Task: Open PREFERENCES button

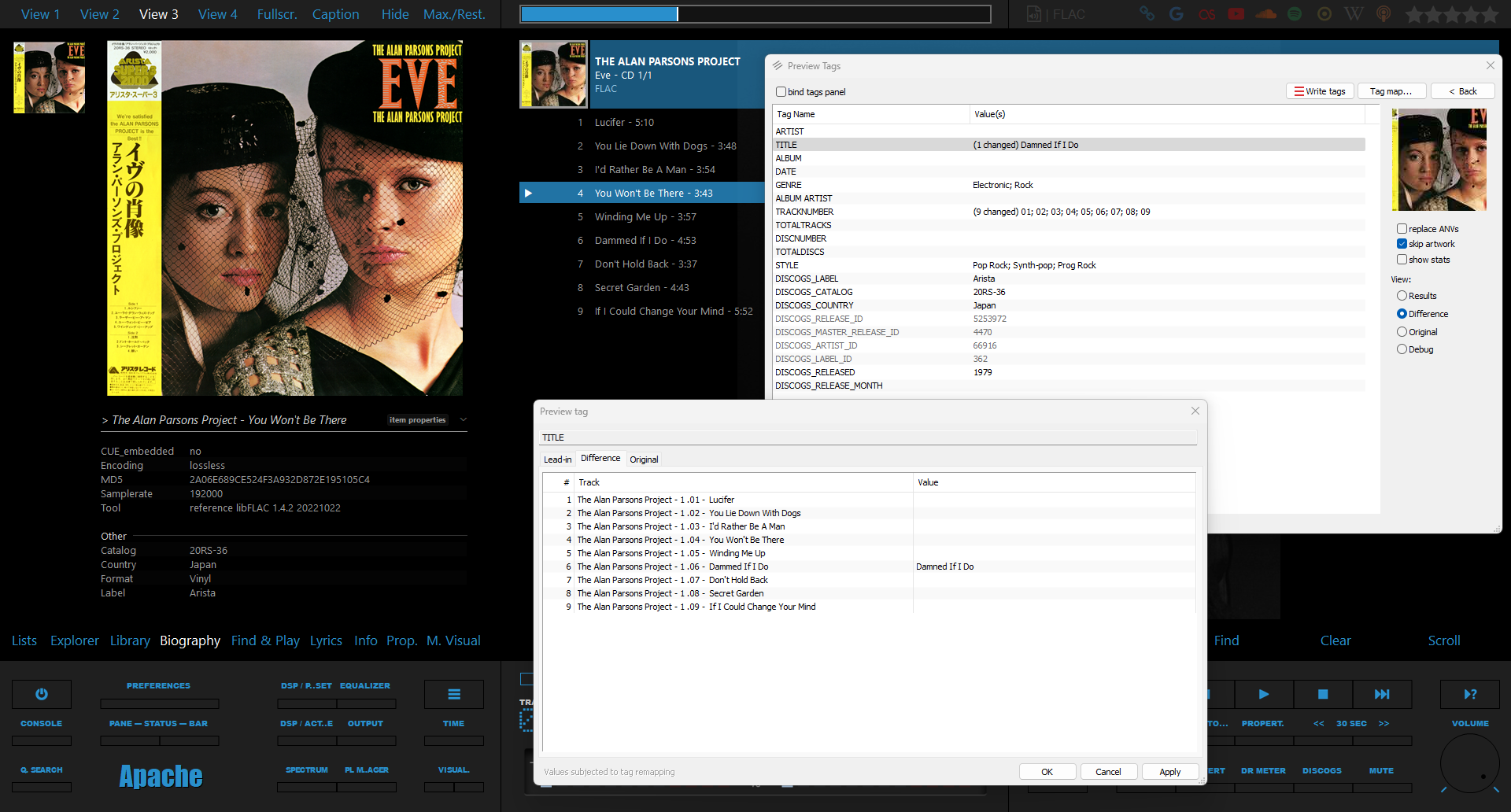Action: 158,685
